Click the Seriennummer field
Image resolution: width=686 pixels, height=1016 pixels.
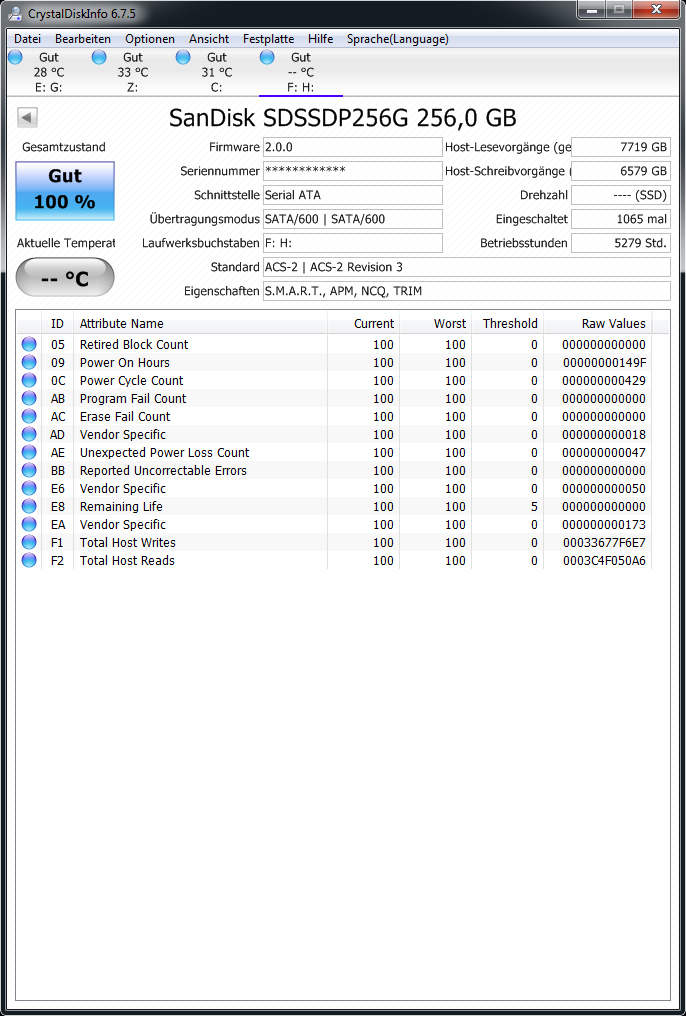[352, 171]
